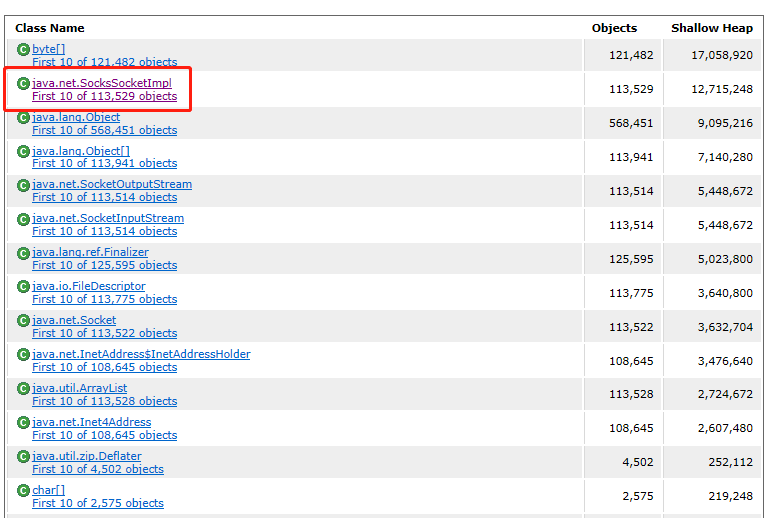Click the class icon next to java.net.SocksSocketImpl
The height and width of the screenshot is (518, 770).
coord(23,84)
